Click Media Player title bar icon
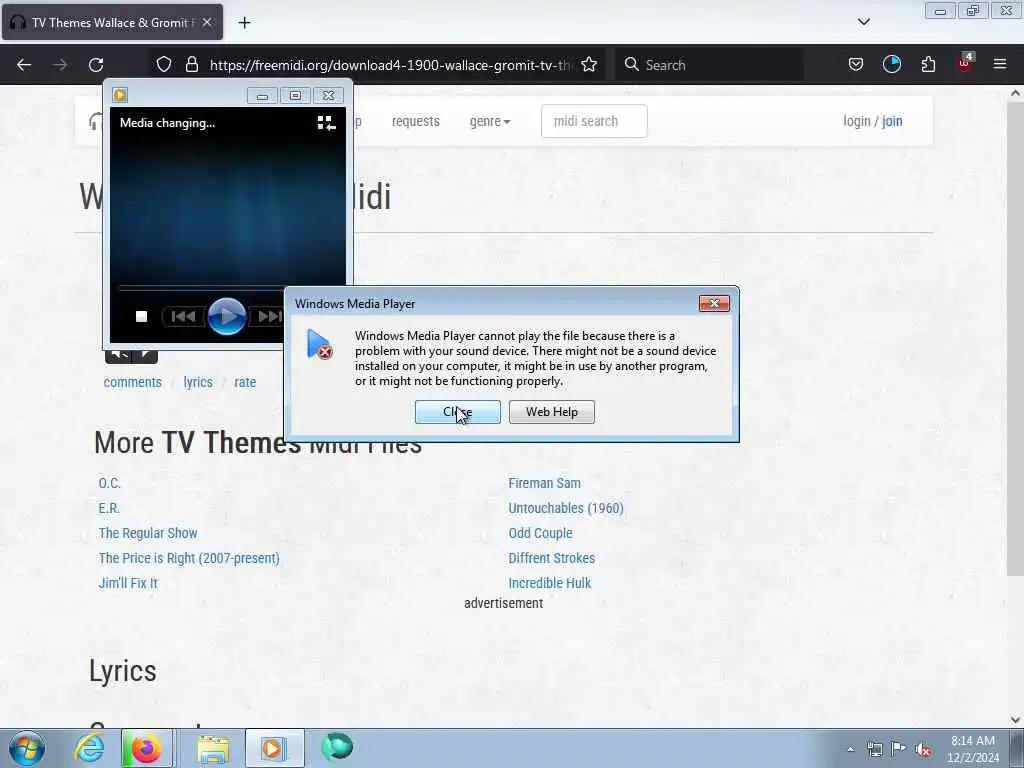This screenshot has height=768, width=1024. click(x=120, y=95)
